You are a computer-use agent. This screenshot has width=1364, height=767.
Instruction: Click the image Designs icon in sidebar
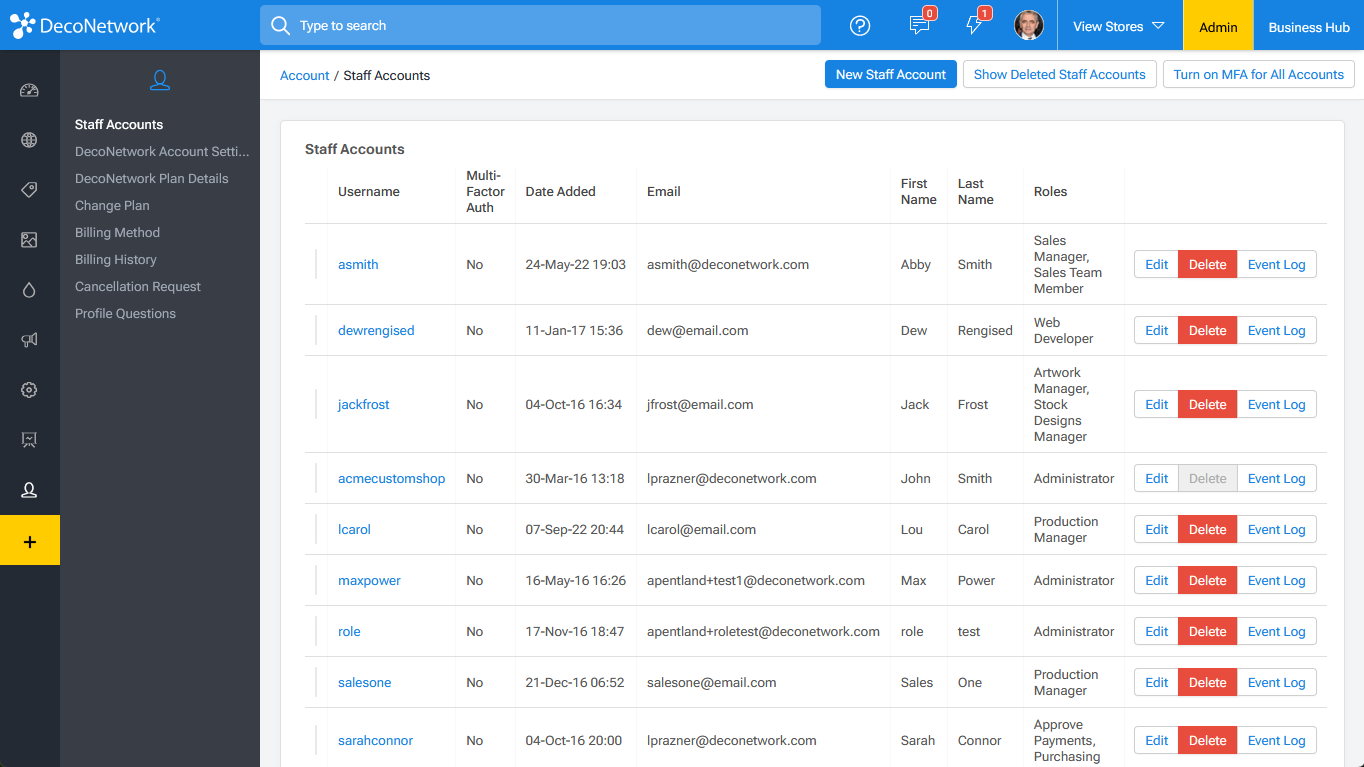[x=30, y=239]
